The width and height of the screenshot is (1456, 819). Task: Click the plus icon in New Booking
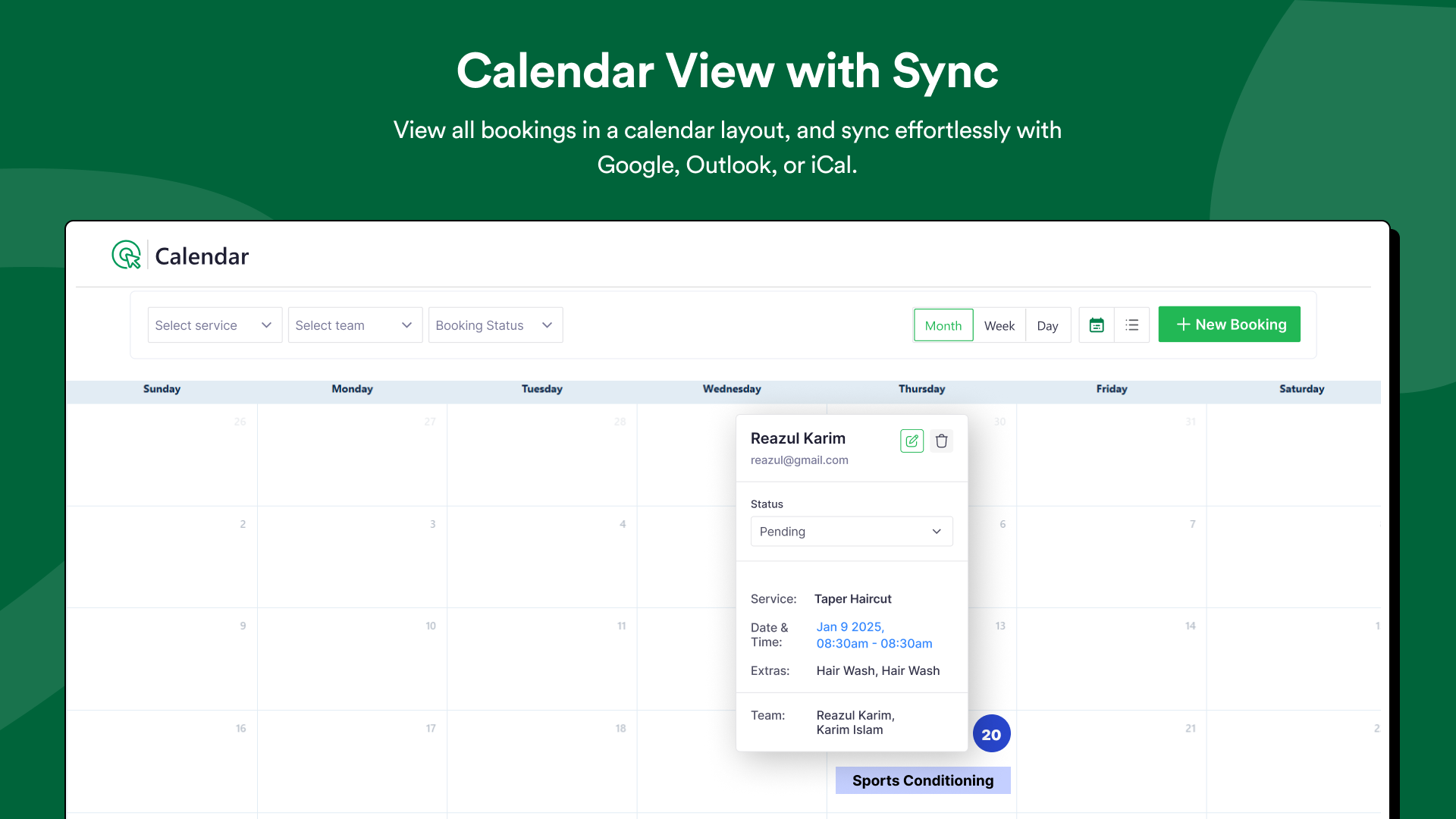click(x=1182, y=325)
